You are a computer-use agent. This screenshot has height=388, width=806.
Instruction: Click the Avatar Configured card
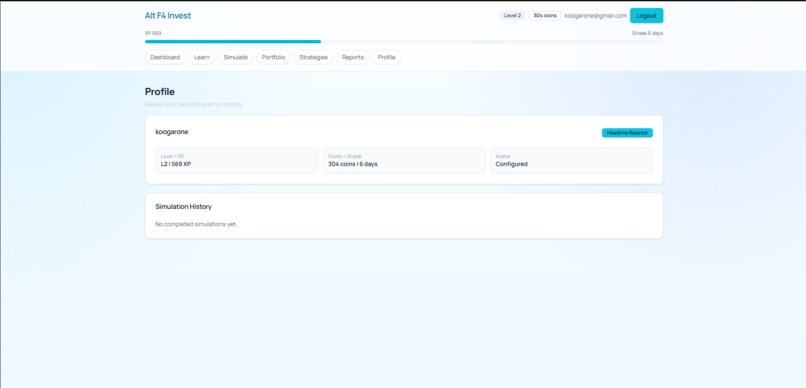[x=572, y=160]
